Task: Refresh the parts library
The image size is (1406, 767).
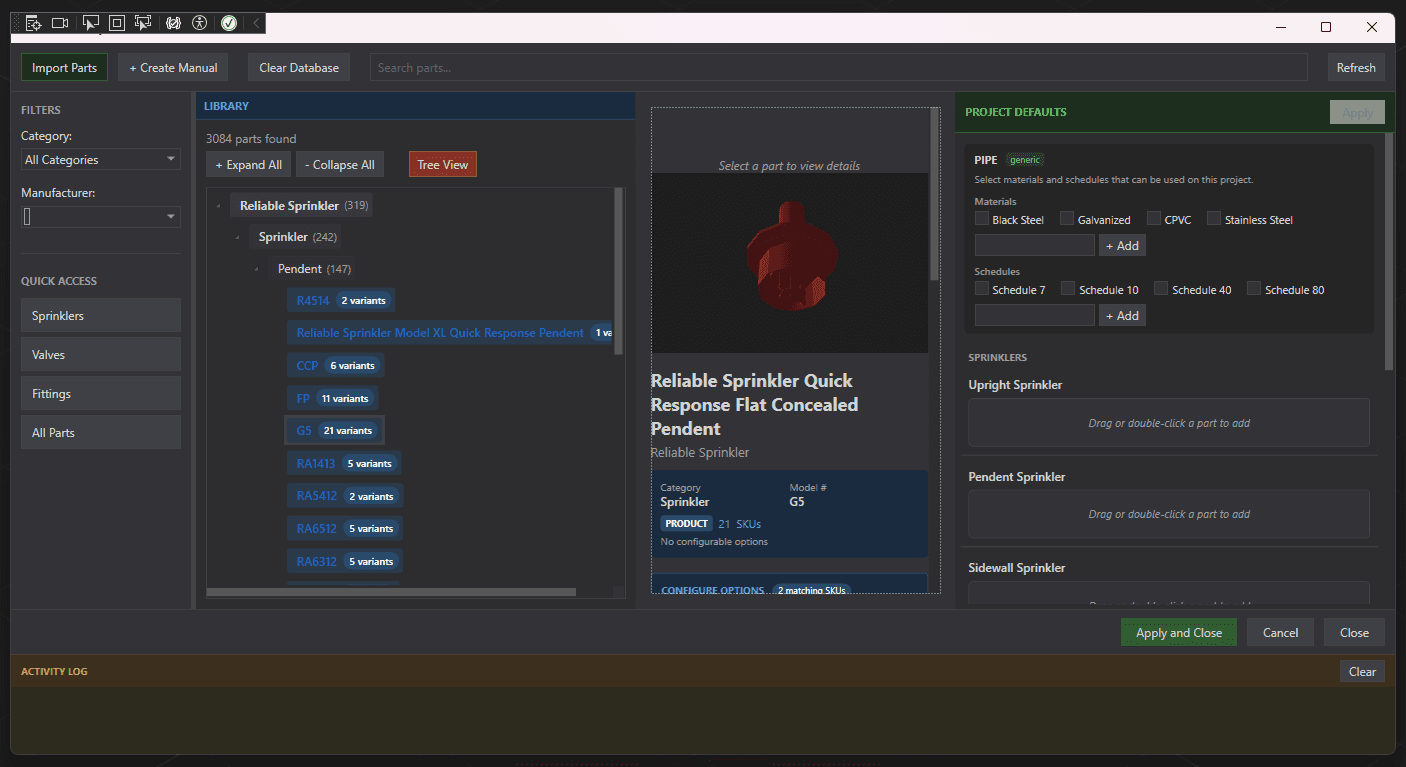Action: (x=1356, y=67)
